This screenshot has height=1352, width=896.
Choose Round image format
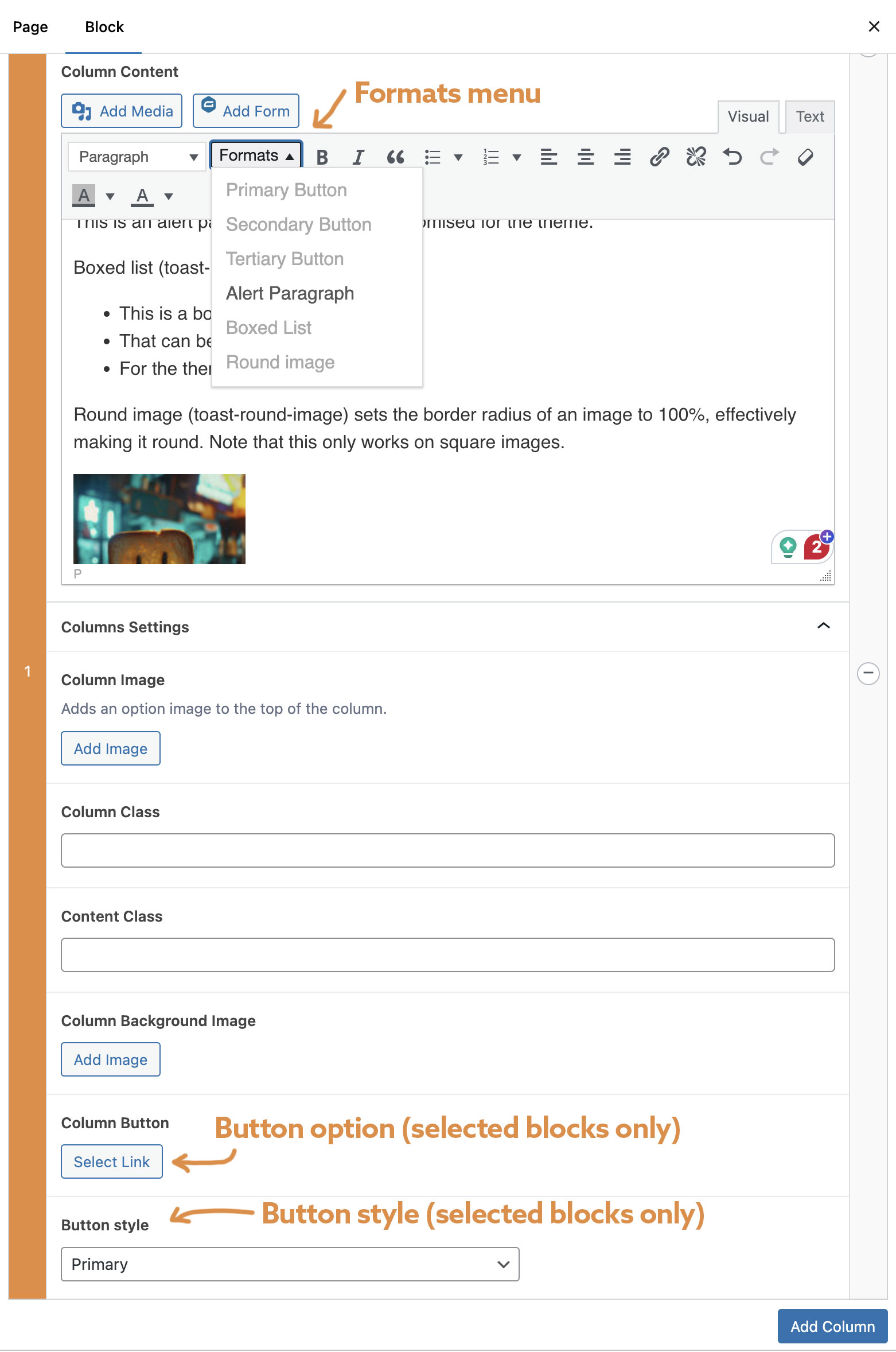point(317,362)
